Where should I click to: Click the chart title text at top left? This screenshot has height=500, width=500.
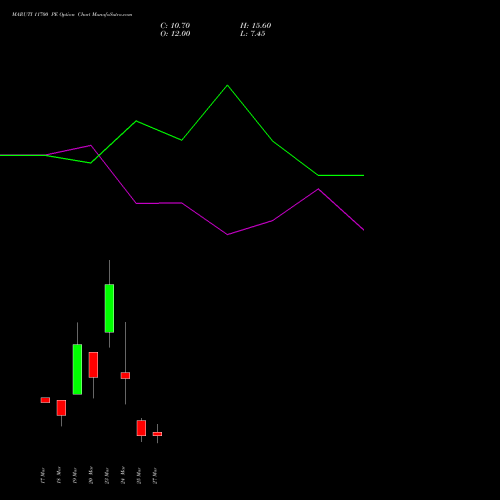72,15
